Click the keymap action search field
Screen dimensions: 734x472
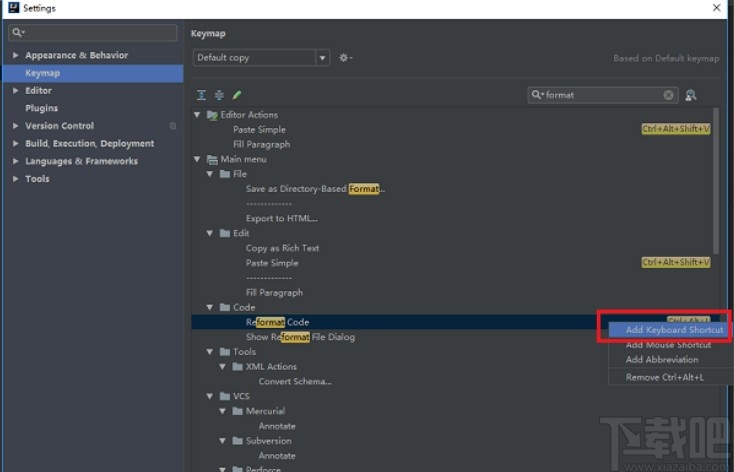[600, 95]
